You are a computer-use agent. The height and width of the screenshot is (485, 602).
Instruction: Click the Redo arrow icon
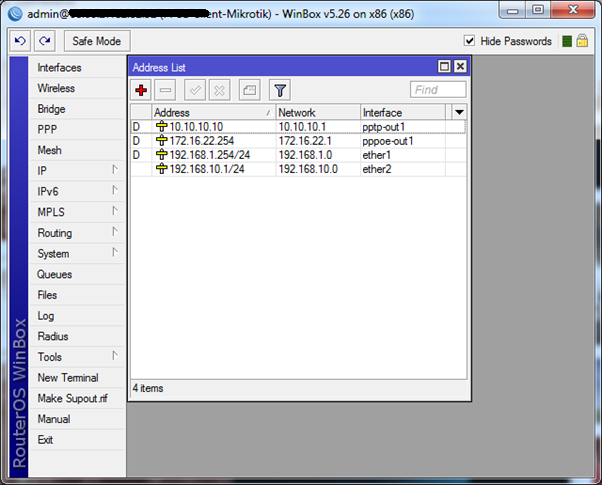pos(45,41)
